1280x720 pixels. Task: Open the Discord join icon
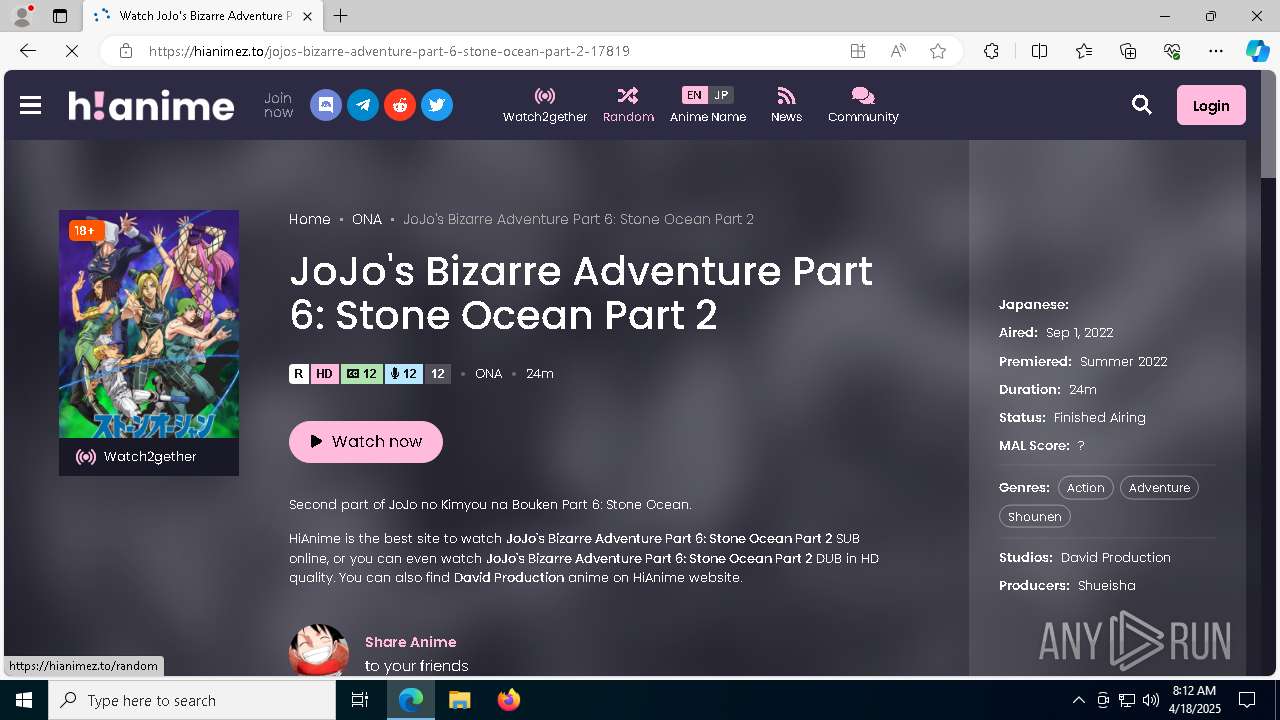pyautogui.click(x=325, y=105)
